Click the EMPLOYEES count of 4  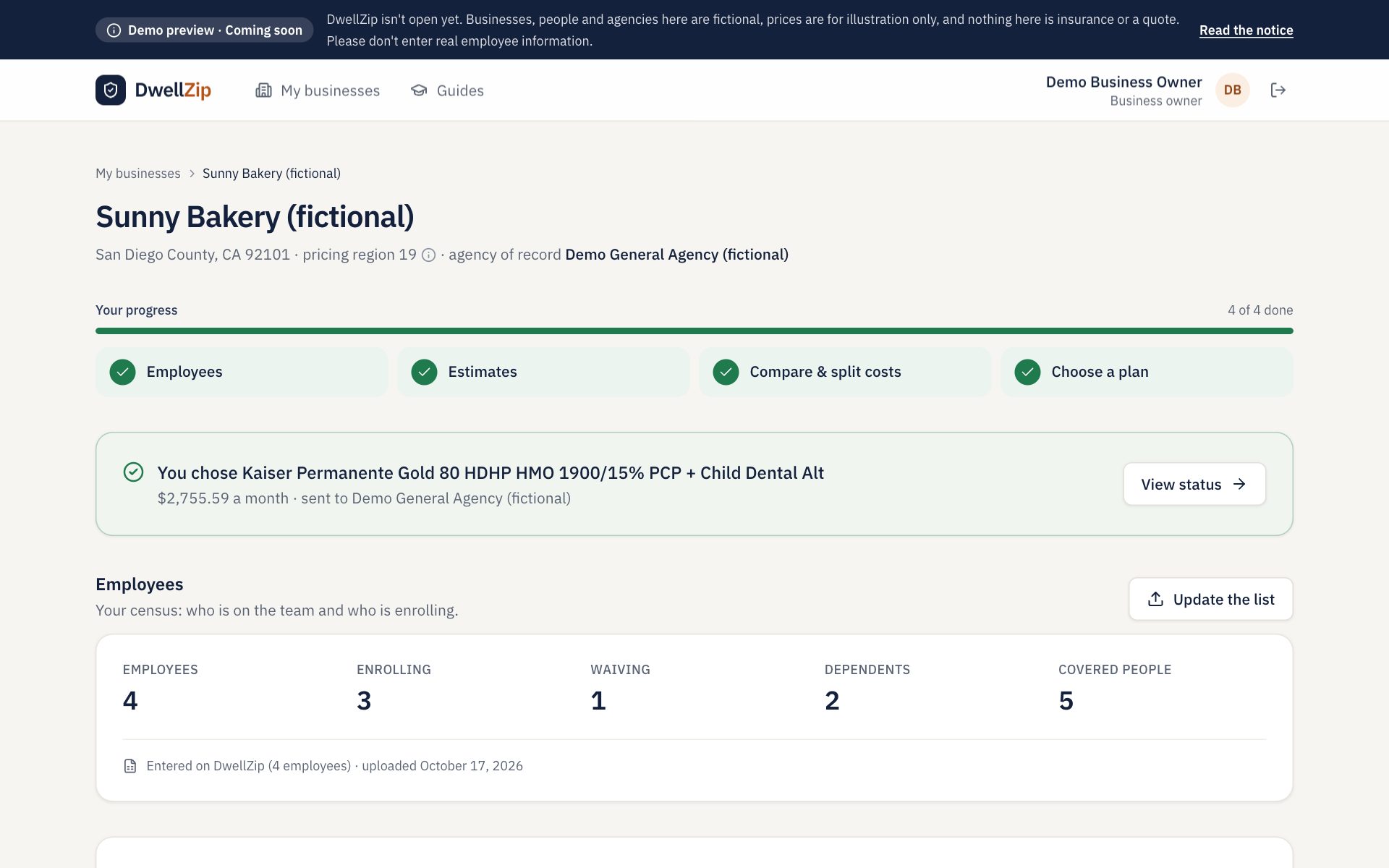[130, 700]
